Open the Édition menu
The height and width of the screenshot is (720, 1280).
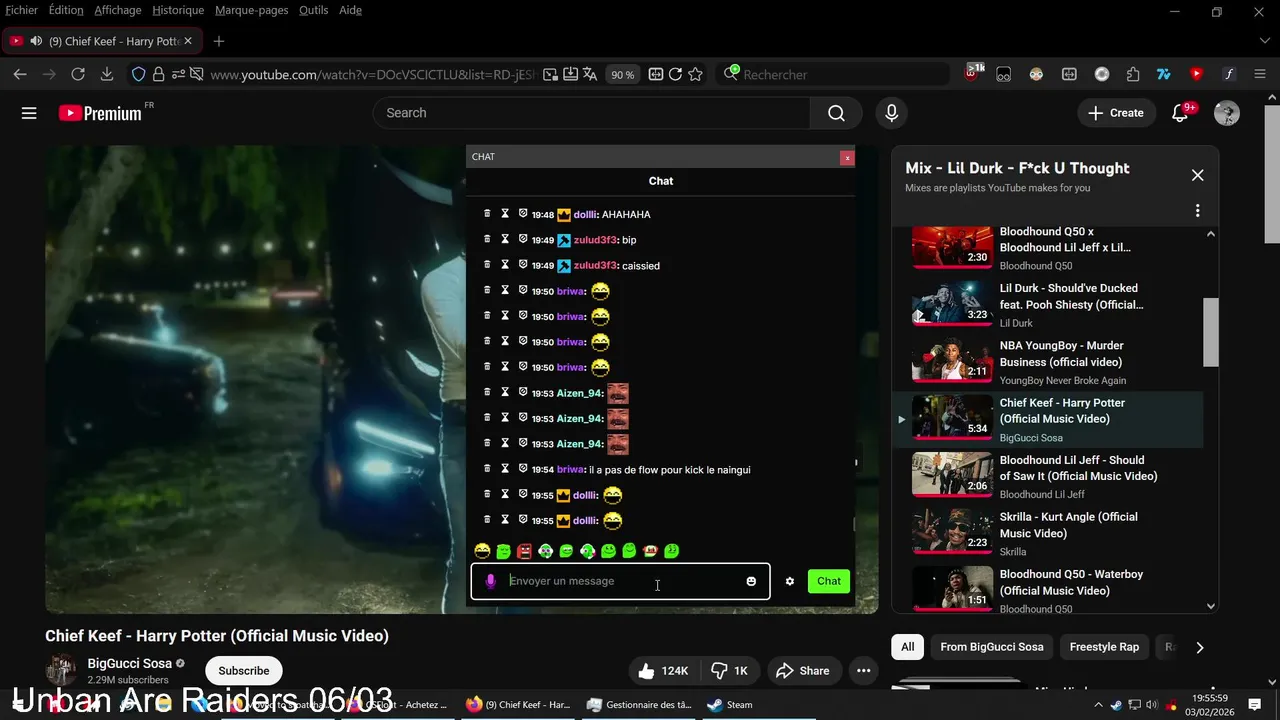66,10
